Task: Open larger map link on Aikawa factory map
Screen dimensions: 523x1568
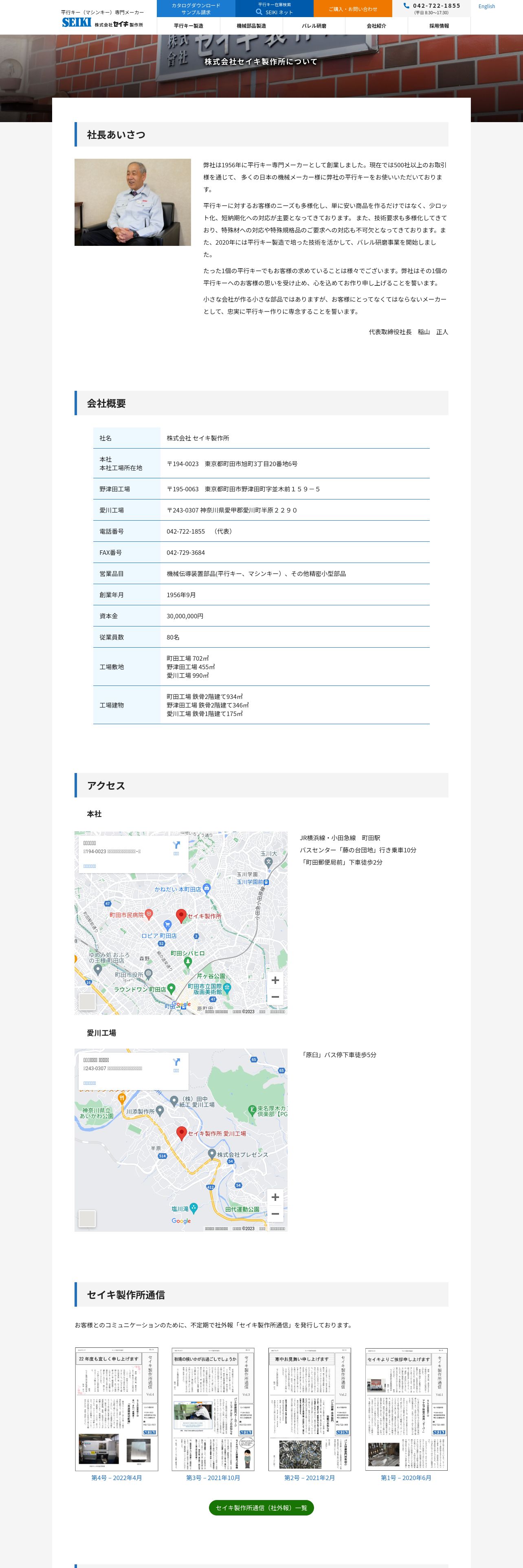Action: pos(90,1083)
